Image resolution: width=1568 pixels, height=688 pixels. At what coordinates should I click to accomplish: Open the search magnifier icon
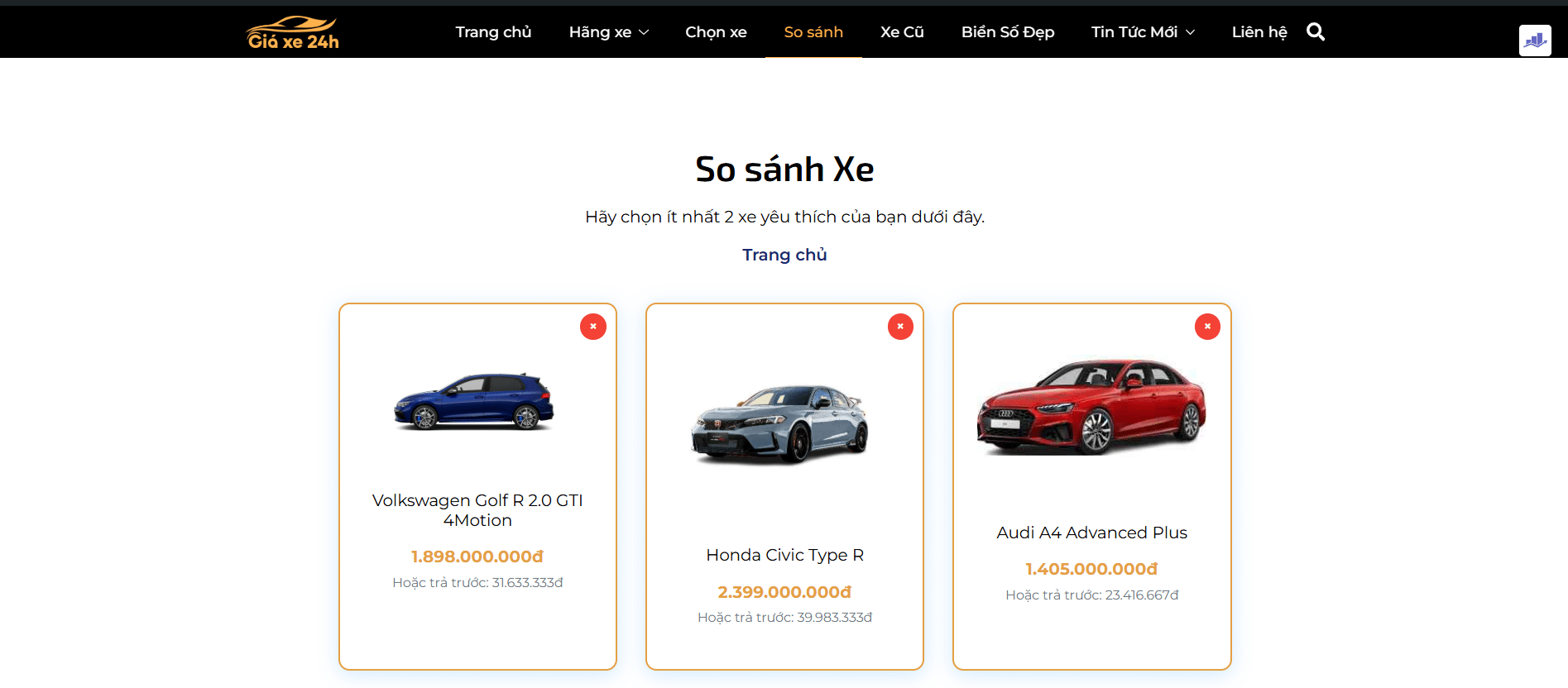[1315, 32]
